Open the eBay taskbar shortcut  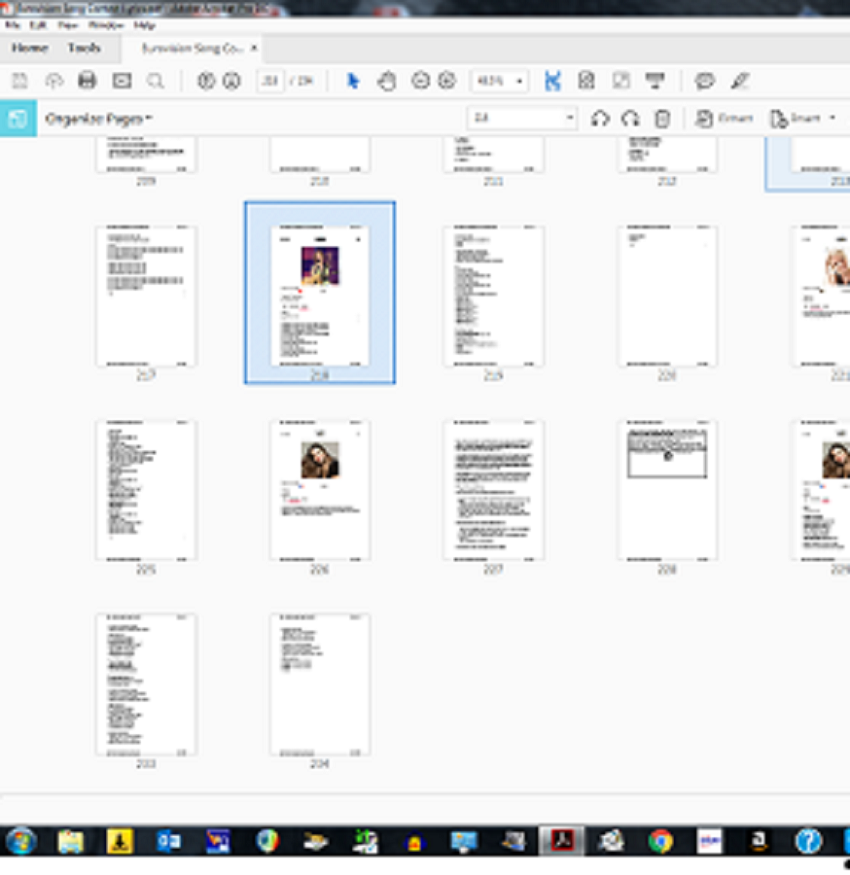coord(709,841)
